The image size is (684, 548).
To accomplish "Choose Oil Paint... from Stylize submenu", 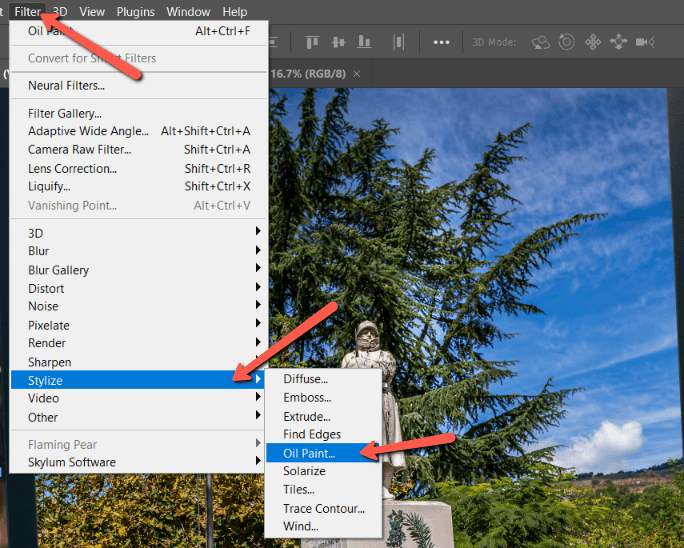I will [x=309, y=453].
